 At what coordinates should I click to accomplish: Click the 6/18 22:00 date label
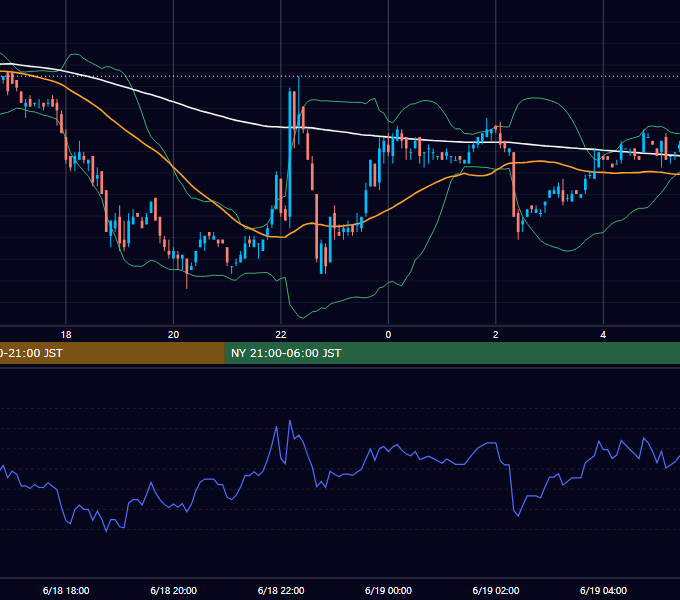281,590
